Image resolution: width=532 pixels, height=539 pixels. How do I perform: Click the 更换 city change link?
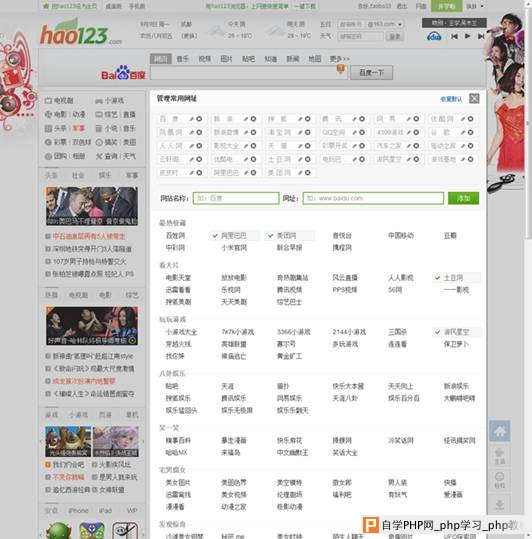189,36
